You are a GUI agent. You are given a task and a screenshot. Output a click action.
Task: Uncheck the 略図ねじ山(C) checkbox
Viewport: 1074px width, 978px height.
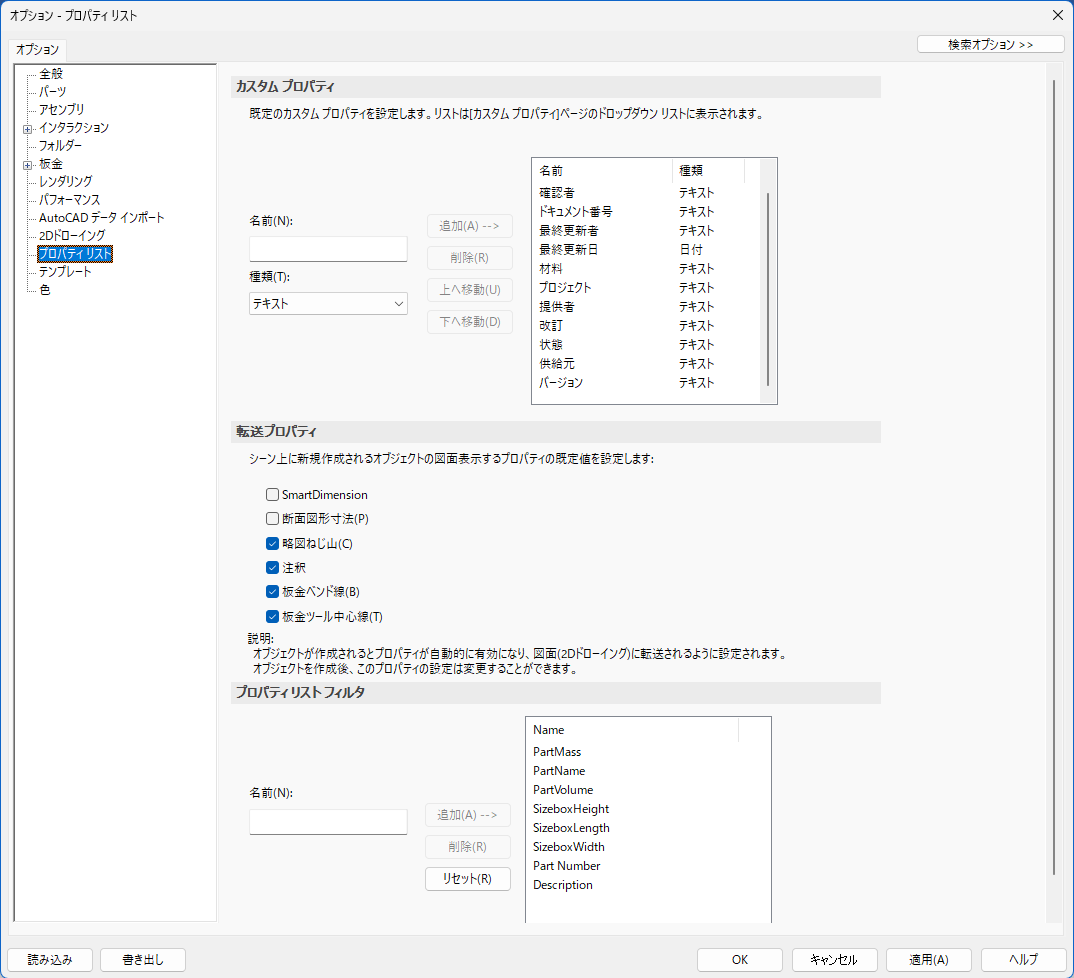(x=272, y=544)
